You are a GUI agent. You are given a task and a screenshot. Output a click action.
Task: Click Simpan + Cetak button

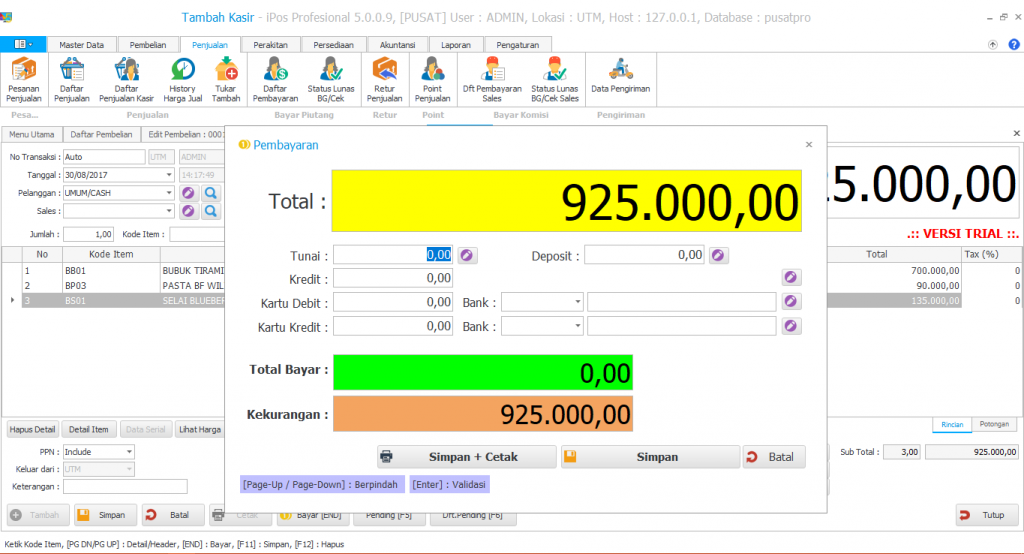[x=466, y=457]
